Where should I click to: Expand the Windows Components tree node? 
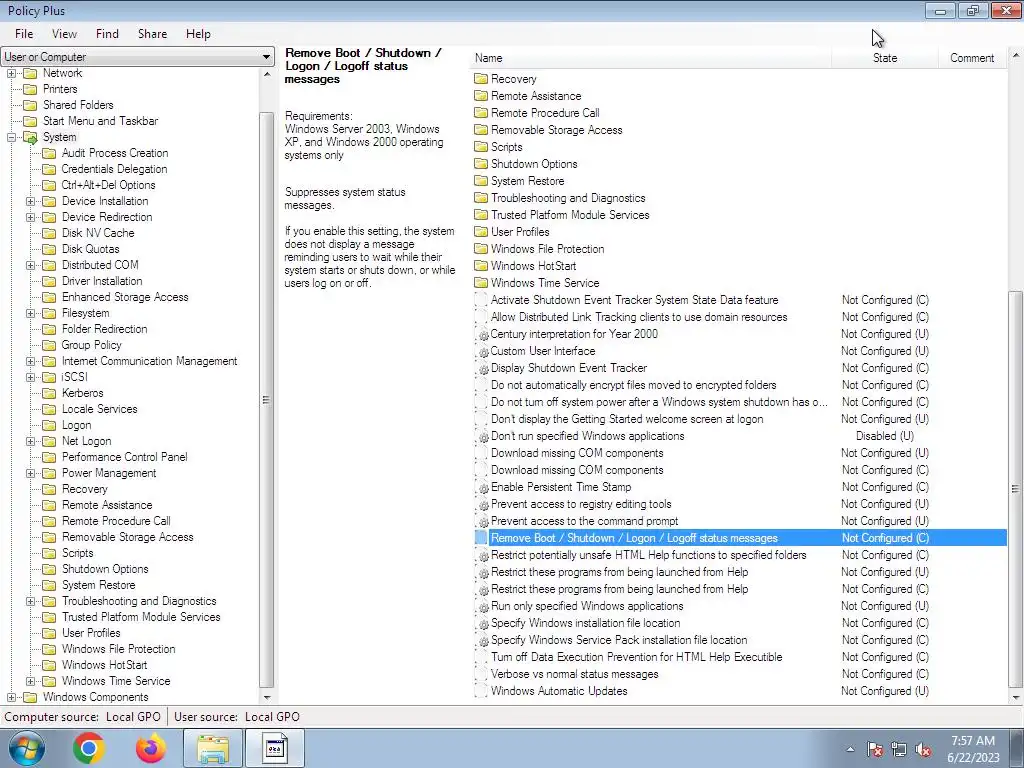click(x=11, y=697)
